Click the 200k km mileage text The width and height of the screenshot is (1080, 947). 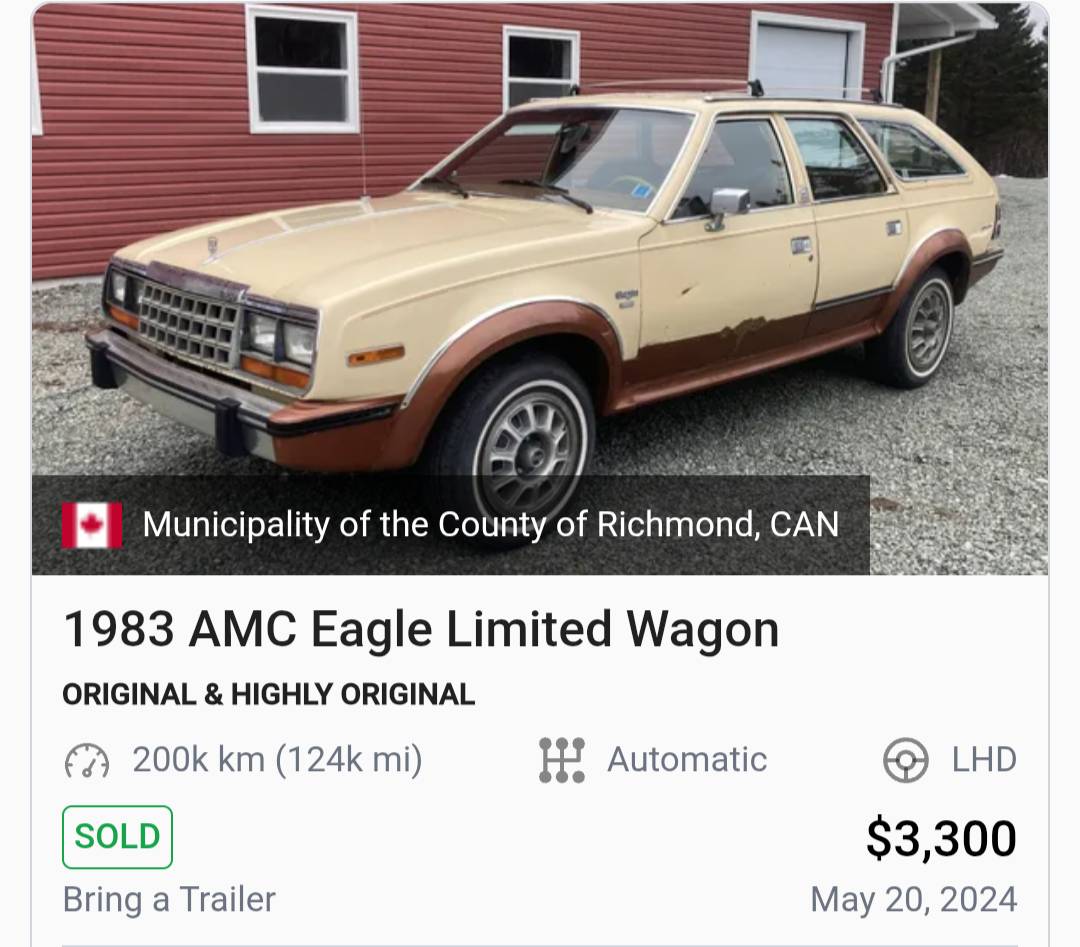pyautogui.click(x=277, y=760)
